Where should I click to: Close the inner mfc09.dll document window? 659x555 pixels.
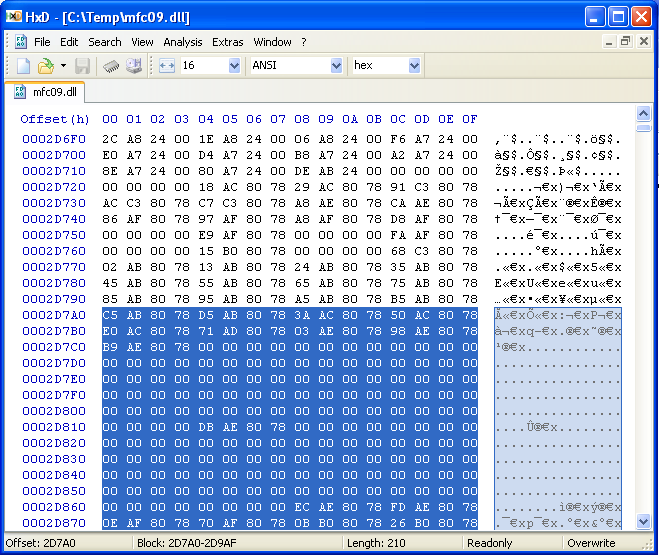pyautogui.click(x=643, y=42)
